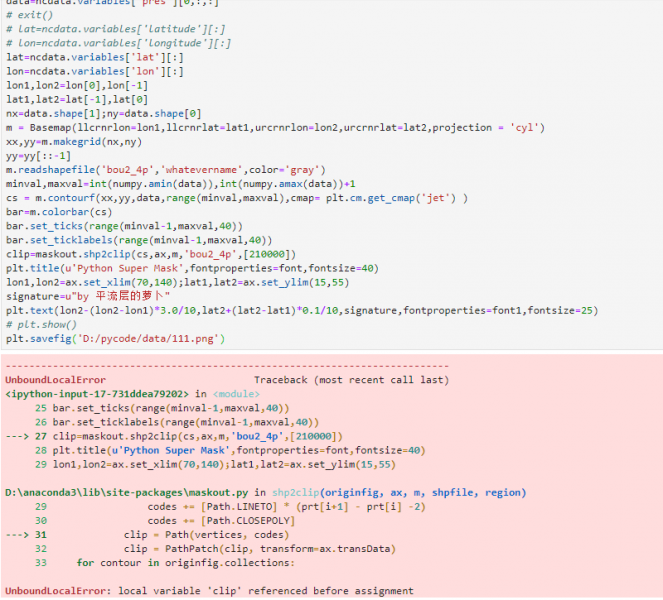Click the plt.savefig line in code cell

coord(115,339)
